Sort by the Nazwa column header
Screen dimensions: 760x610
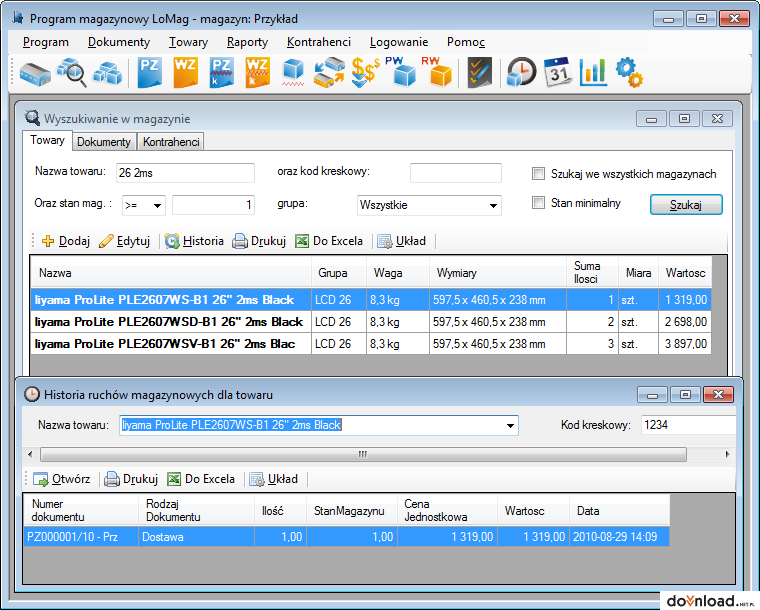coord(171,272)
